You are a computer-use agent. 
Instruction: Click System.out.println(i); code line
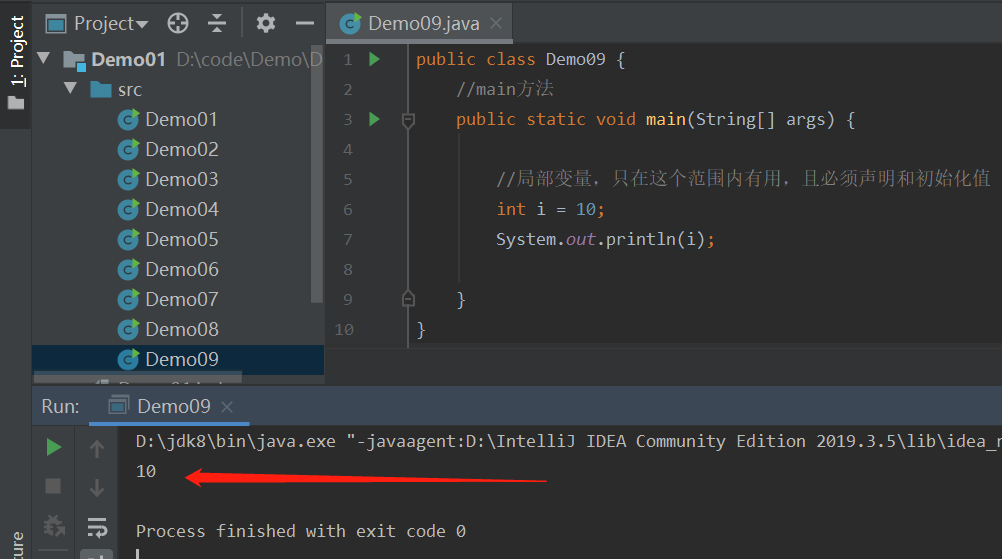605,240
